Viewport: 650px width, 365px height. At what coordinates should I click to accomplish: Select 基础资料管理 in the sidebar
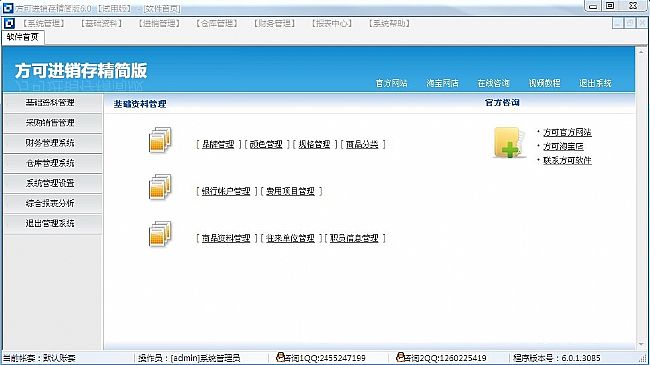53,102
